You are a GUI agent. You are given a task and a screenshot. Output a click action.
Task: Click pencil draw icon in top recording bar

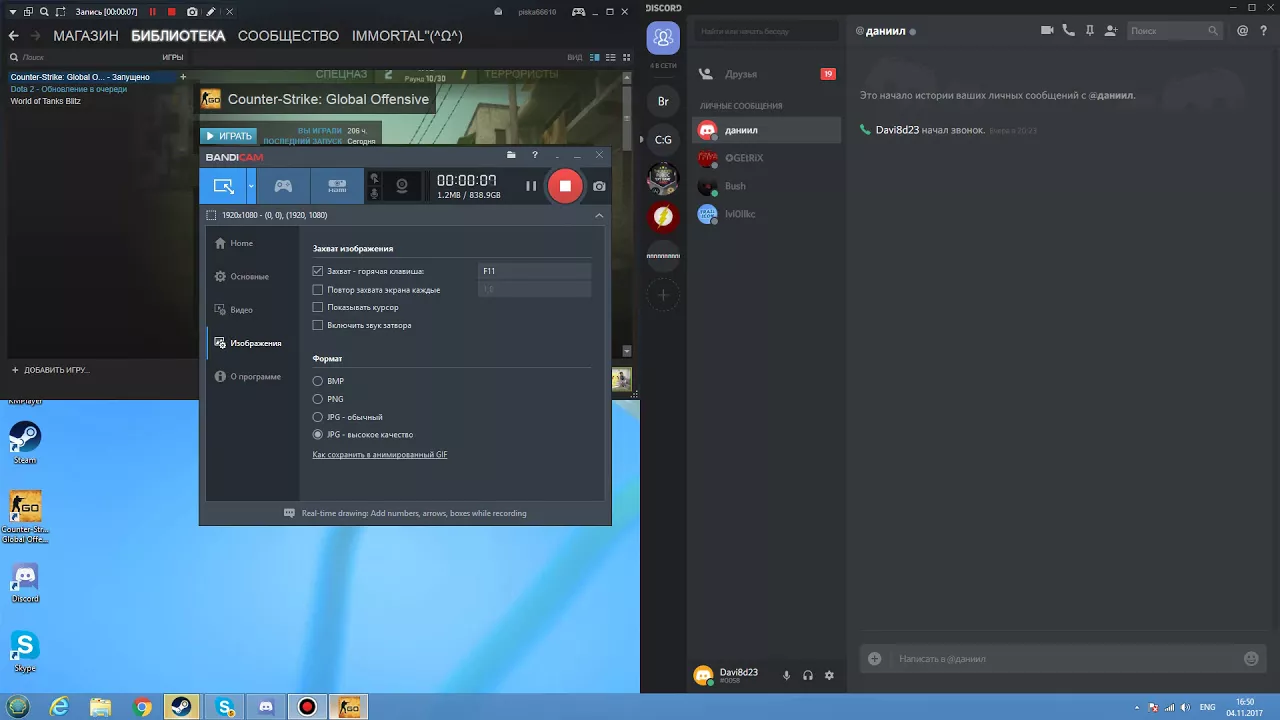[211, 12]
